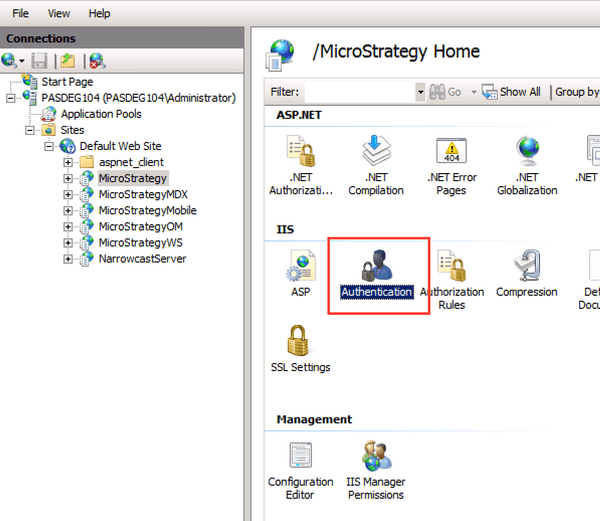Expand the aspnet_client folder
600x521 pixels.
pyautogui.click(x=68, y=163)
